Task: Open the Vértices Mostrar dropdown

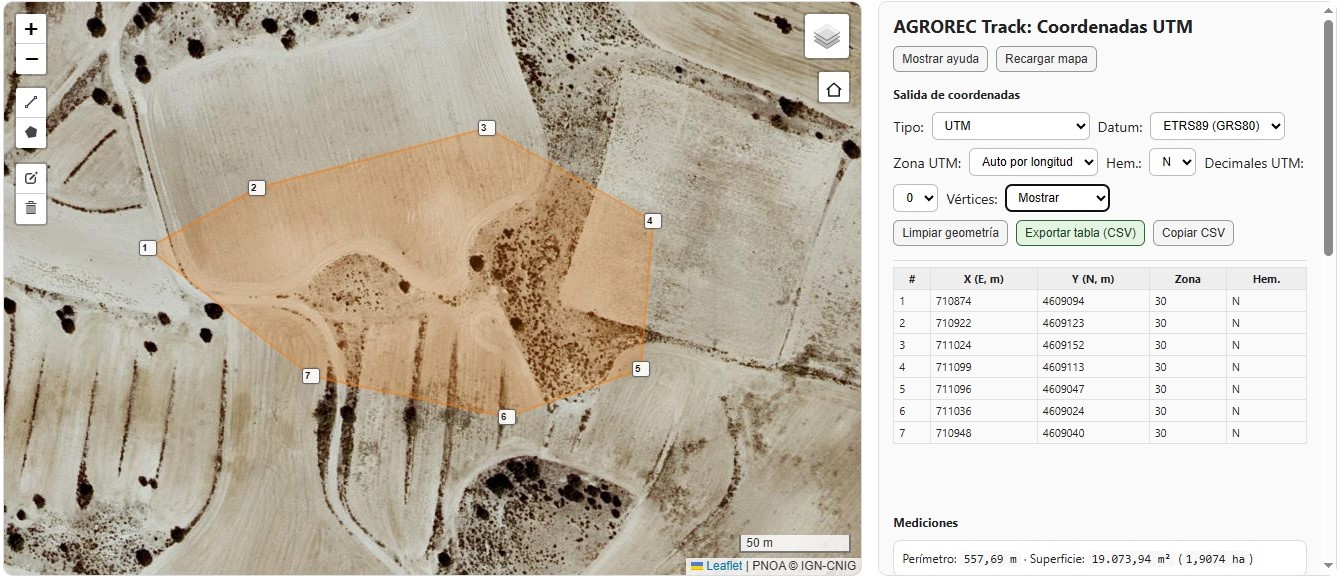Action: [1057, 198]
